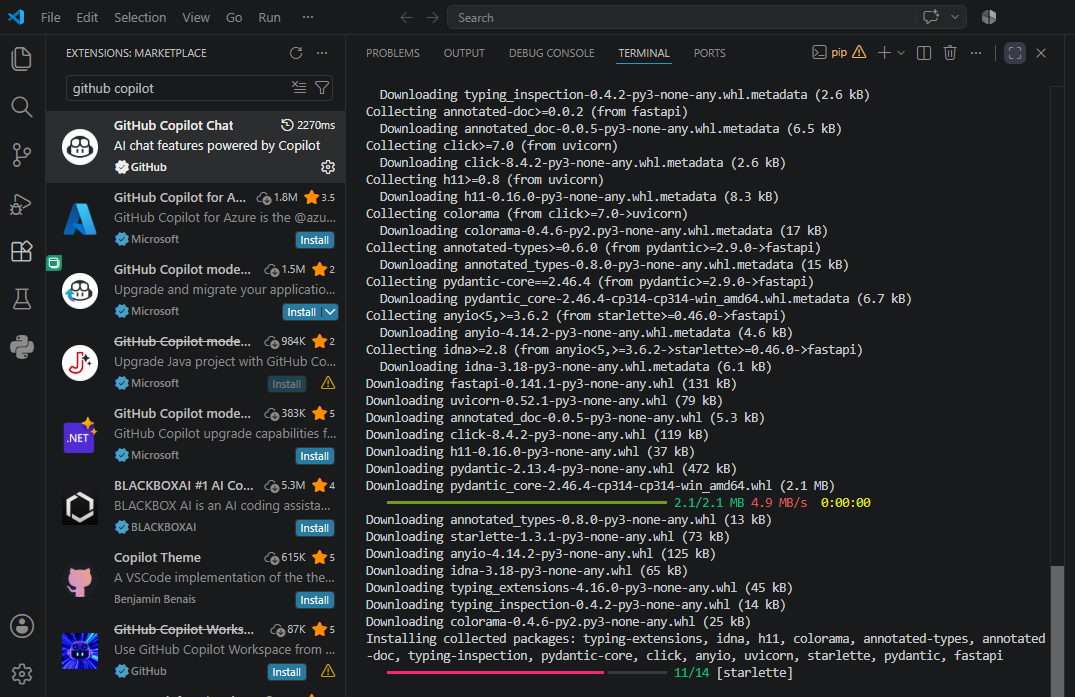
Task: Open the Python activity bar icon
Action: (22, 347)
